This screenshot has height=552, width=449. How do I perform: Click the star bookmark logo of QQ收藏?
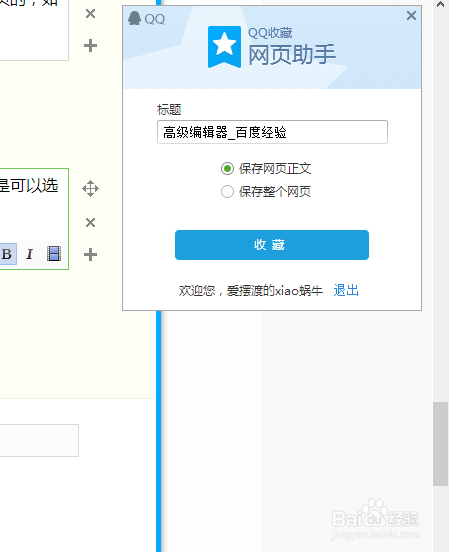click(224, 47)
